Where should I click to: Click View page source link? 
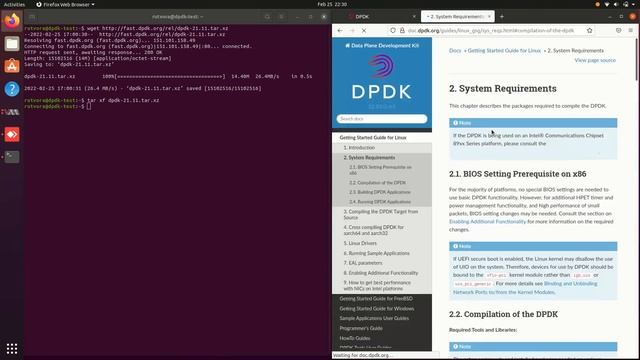click(x=595, y=60)
